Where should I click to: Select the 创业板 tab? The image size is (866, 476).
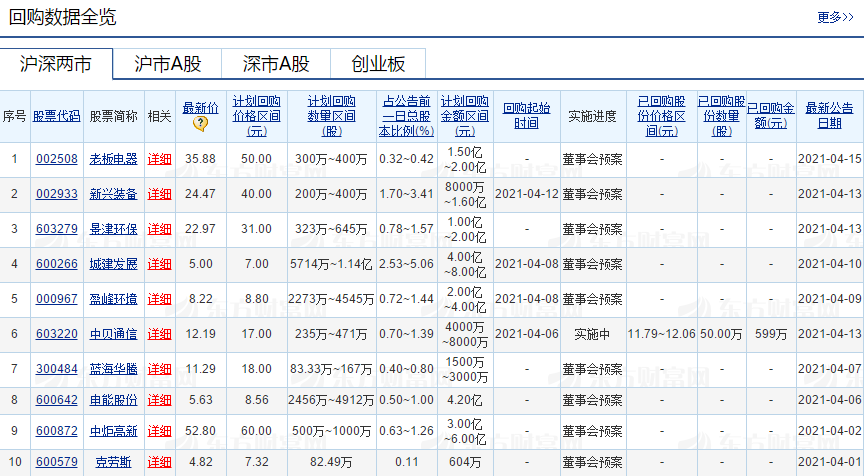378,64
